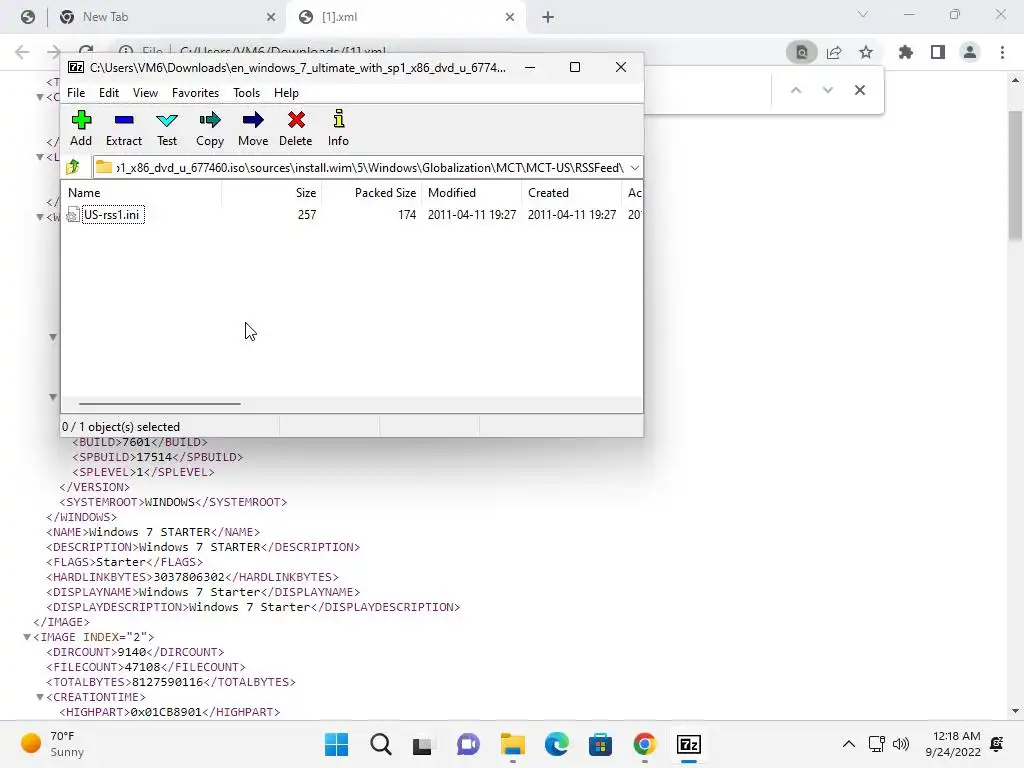Open the clock showing 12:18 AM
Screen dimensions: 1024x768
pos(953,744)
